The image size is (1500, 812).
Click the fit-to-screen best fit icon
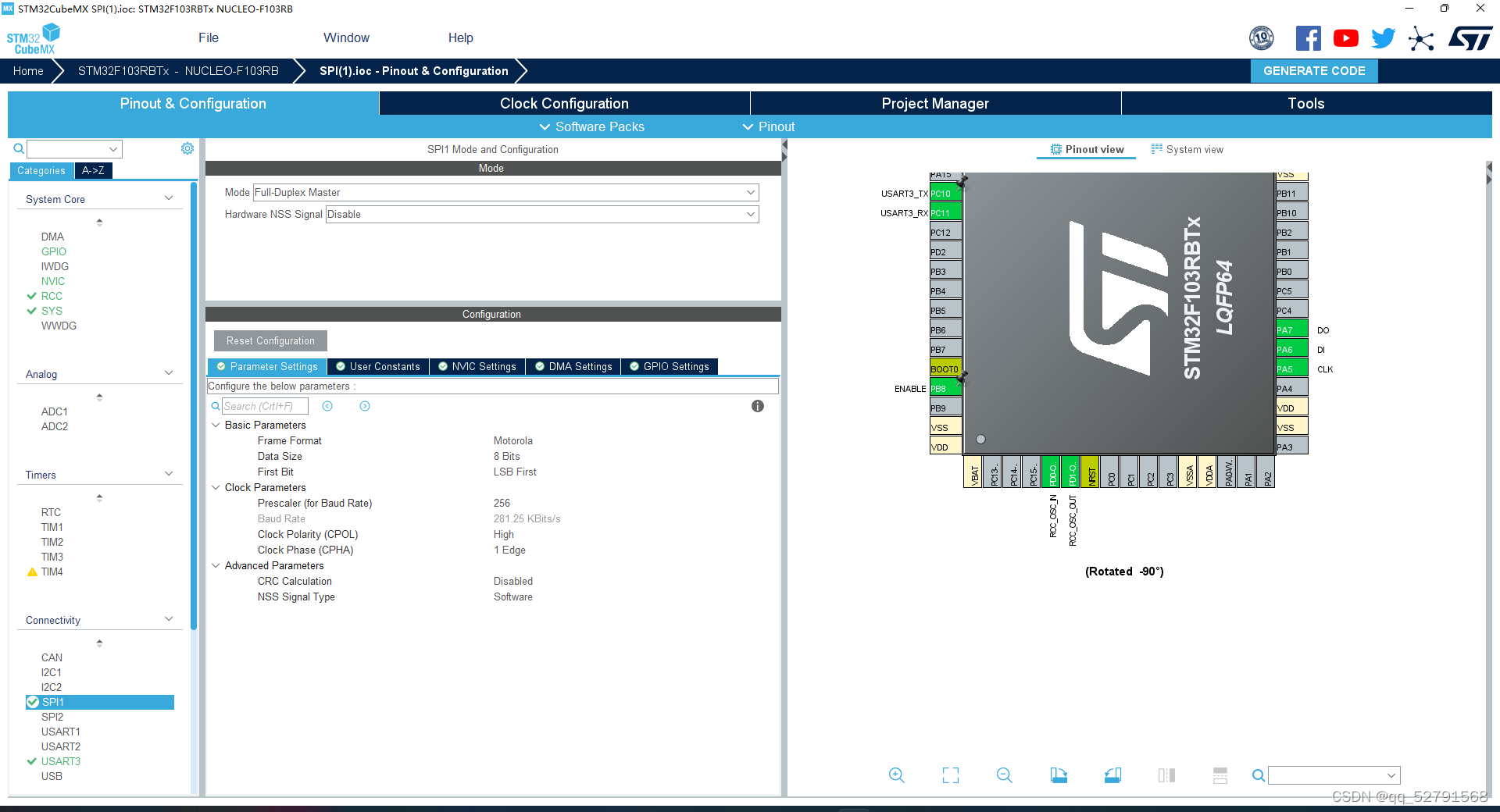pos(950,775)
